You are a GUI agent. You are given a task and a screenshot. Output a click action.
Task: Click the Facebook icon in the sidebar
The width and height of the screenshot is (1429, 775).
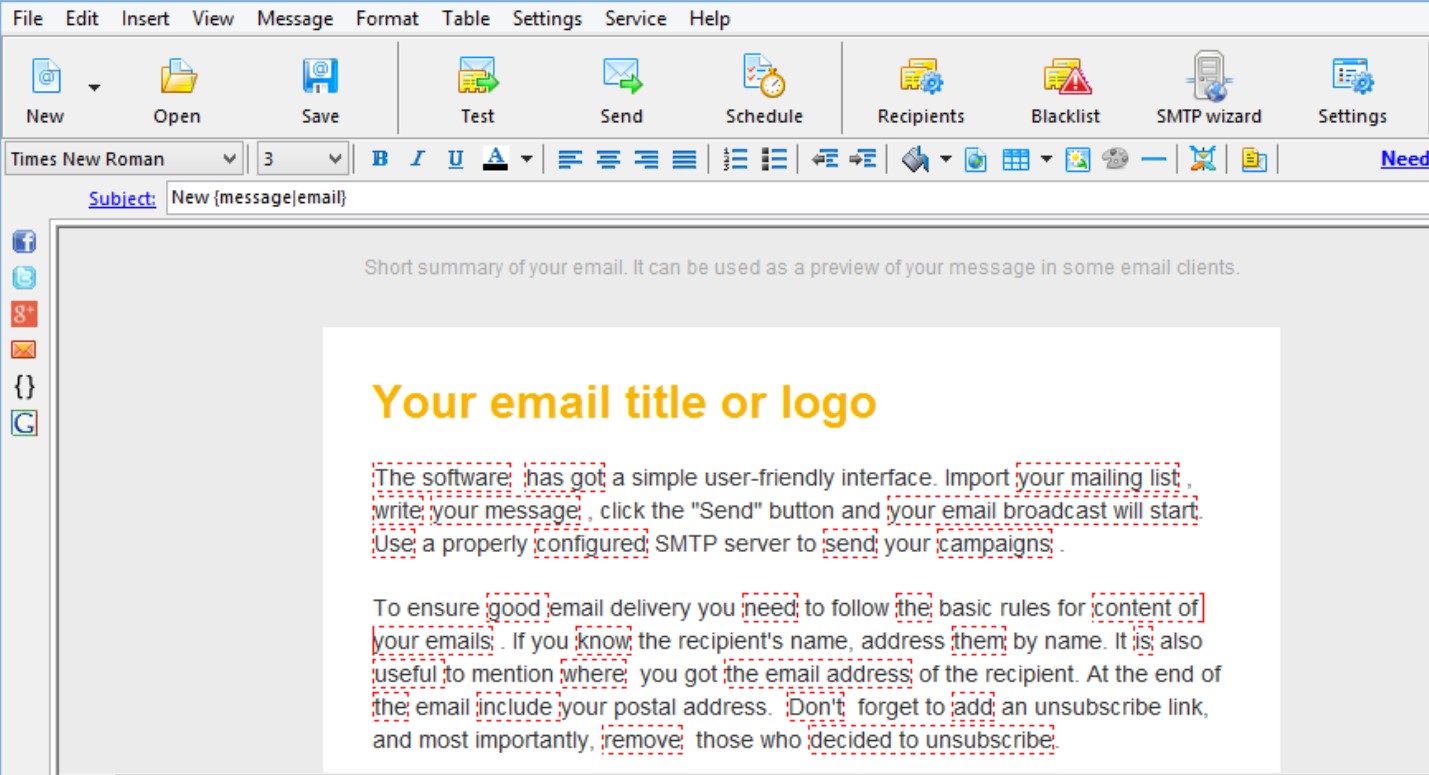pos(23,241)
